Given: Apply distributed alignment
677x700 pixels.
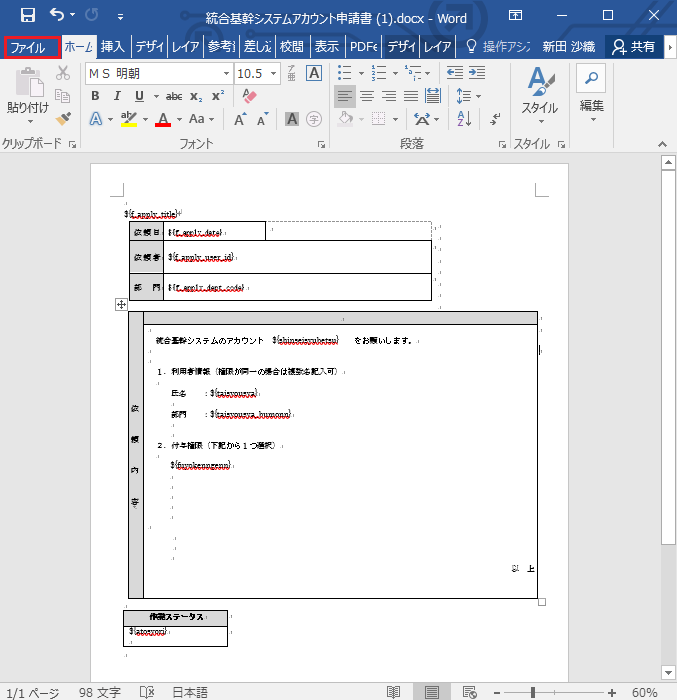Looking at the screenshot, I should [x=433, y=96].
